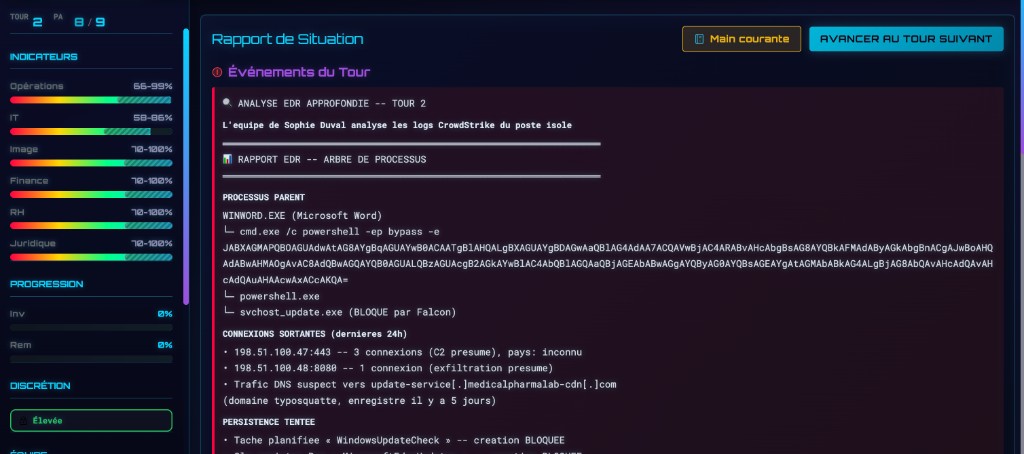This screenshot has width=1024, height=454.
Task: Click the Opérations 66-99% value
Action: (x=153, y=86)
